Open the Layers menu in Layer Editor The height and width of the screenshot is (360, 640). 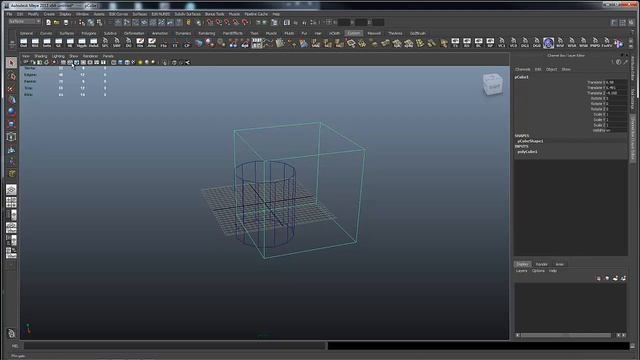pyautogui.click(x=522, y=271)
